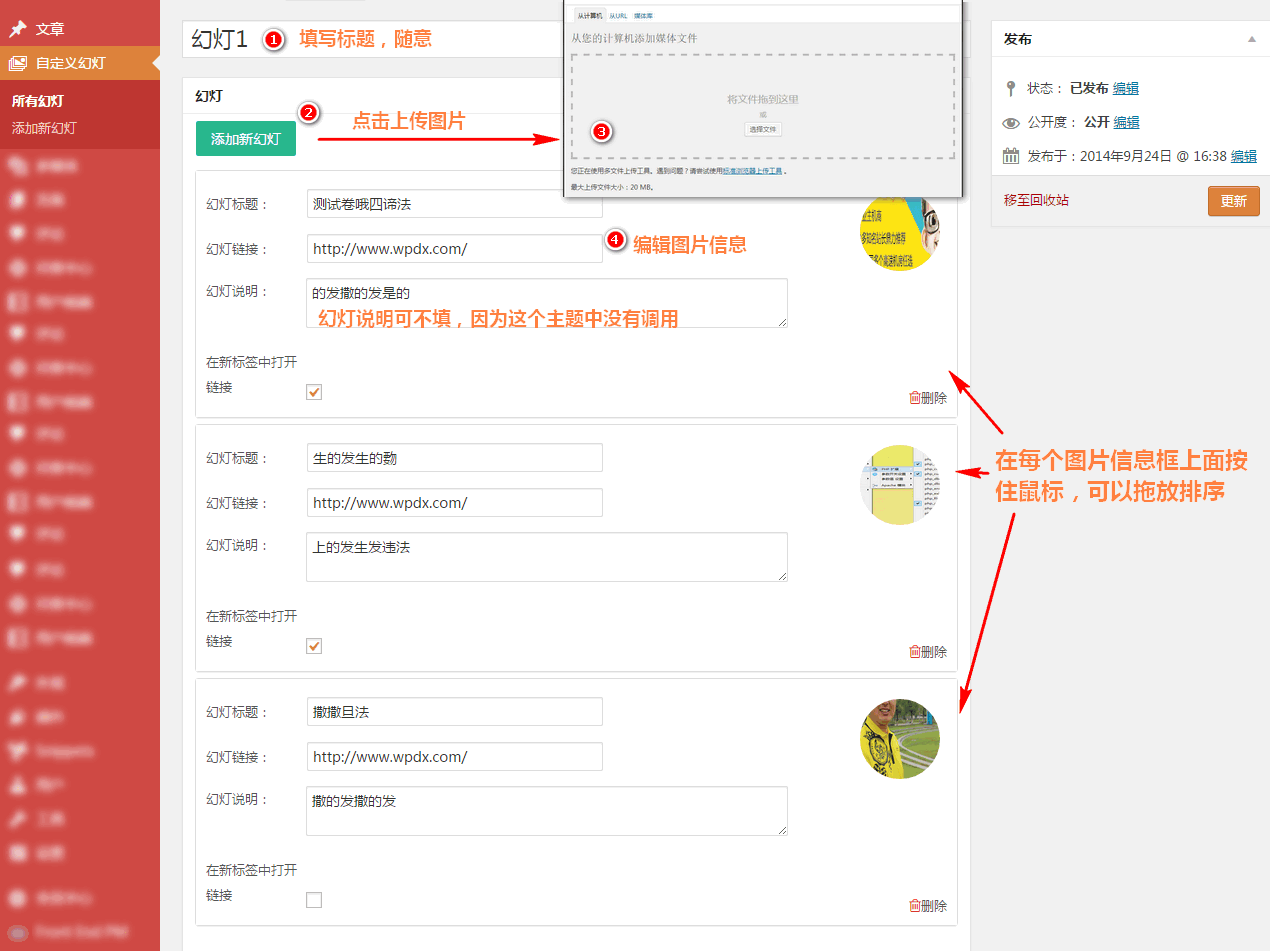Switch to the 媒体库 tab
This screenshot has height=951, width=1270.
click(643, 16)
